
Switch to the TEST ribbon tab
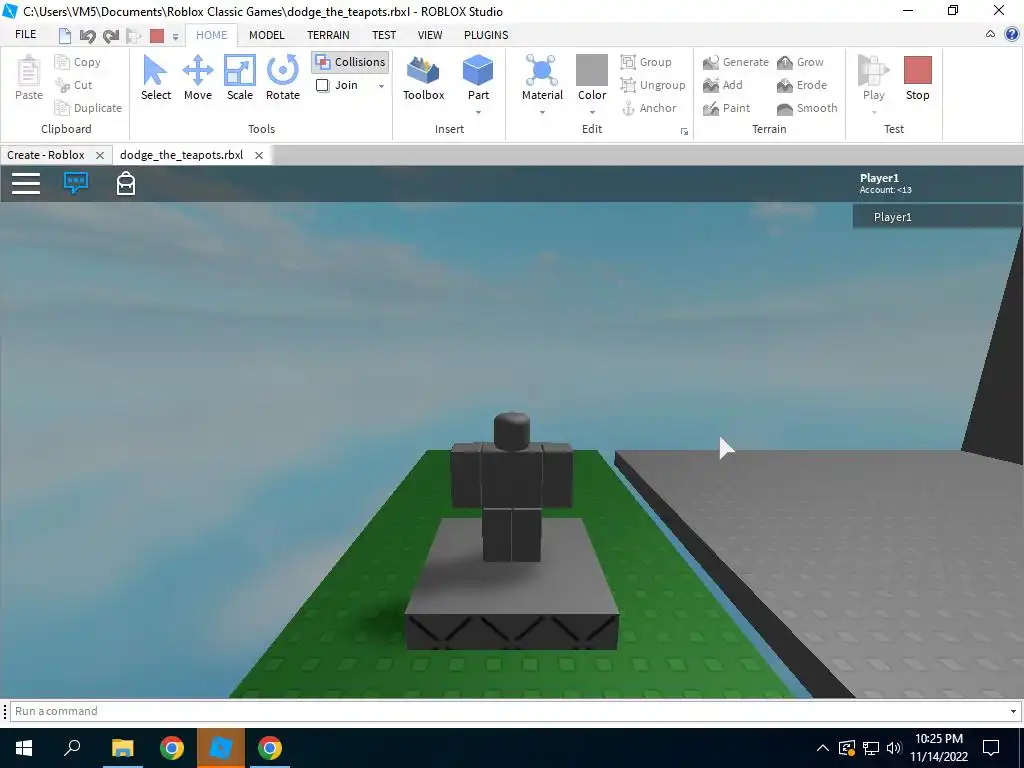[383, 35]
